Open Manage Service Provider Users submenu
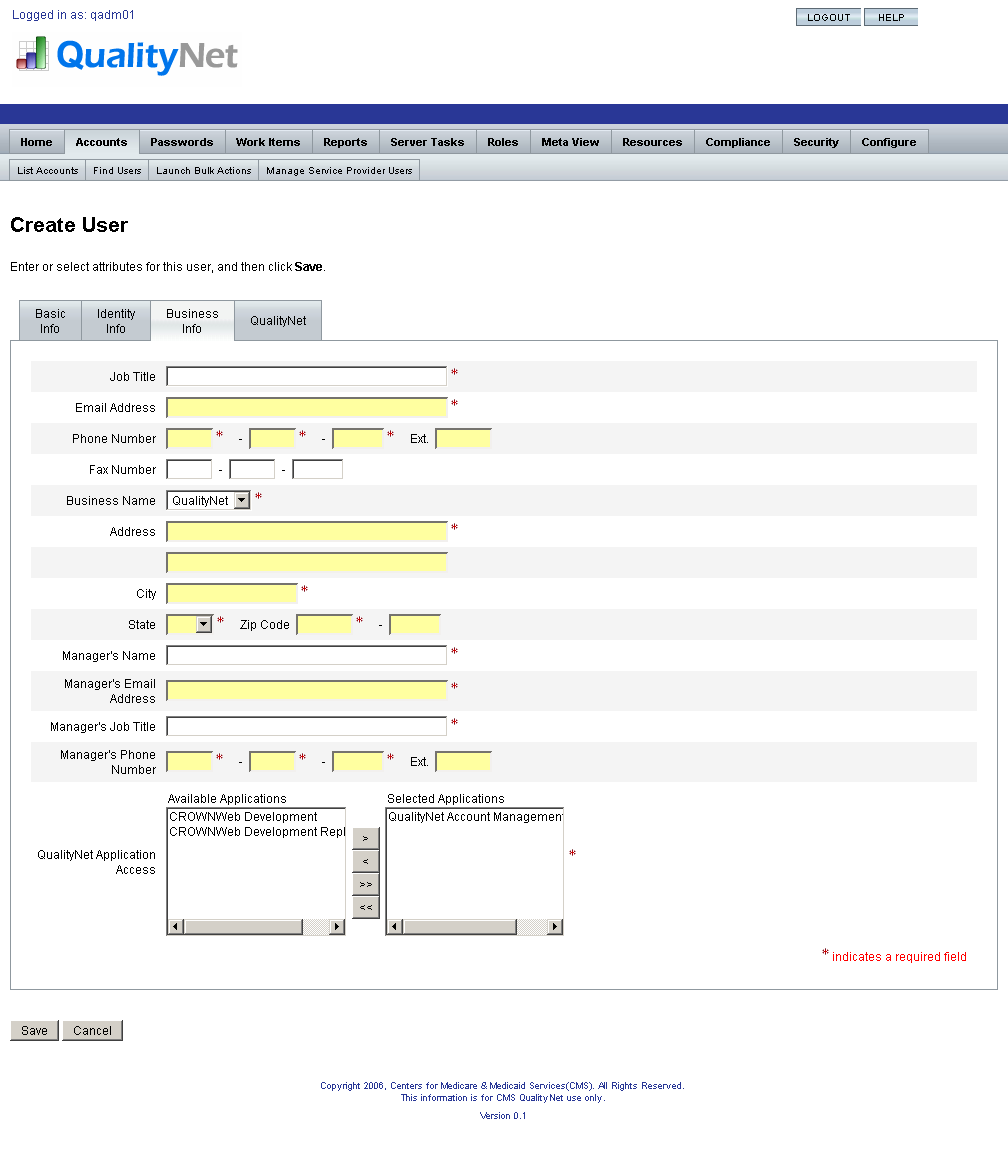Screen dimensions: 1008x1152 click(x=339, y=170)
